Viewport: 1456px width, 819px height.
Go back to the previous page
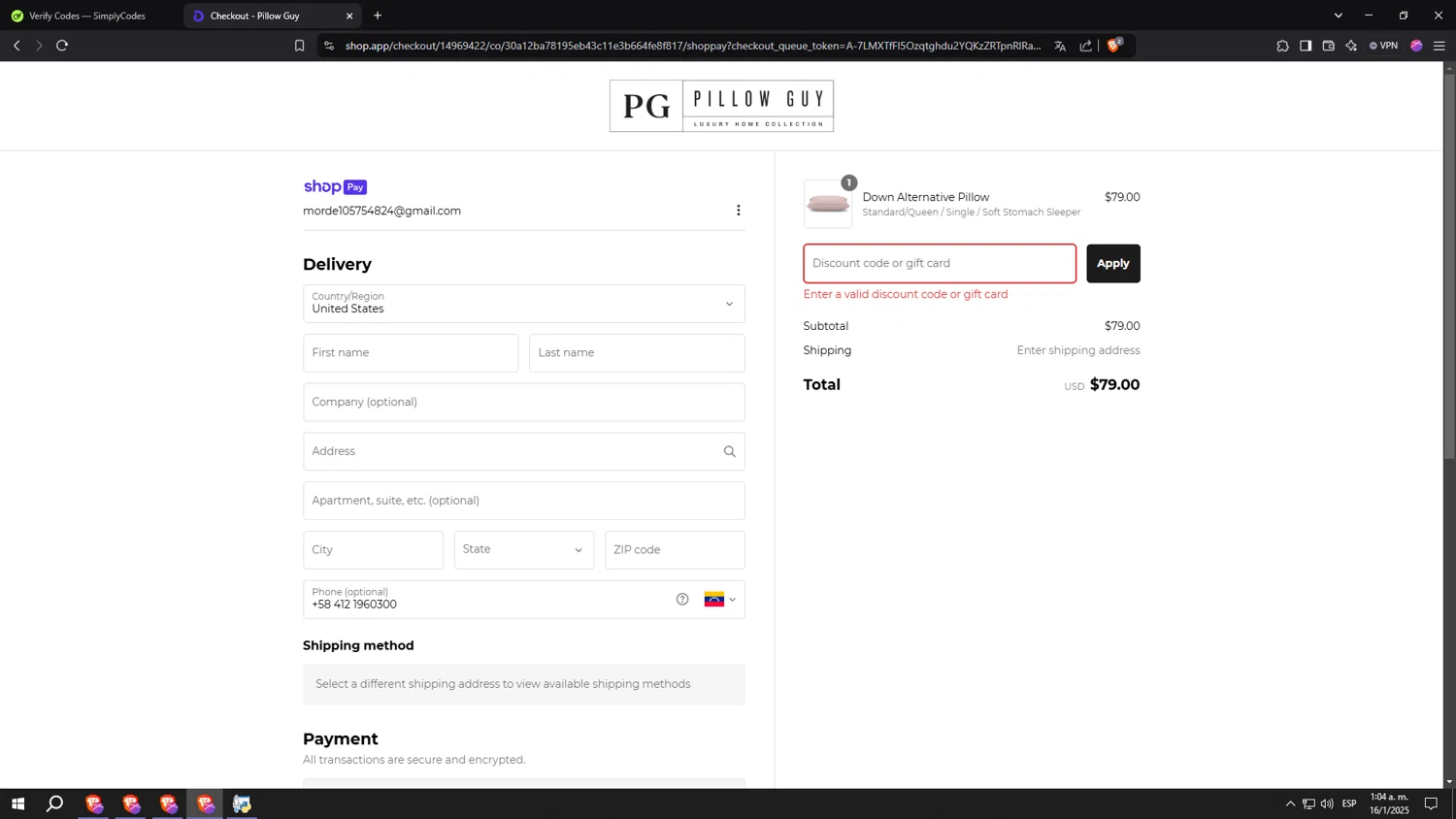click(x=17, y=46)
